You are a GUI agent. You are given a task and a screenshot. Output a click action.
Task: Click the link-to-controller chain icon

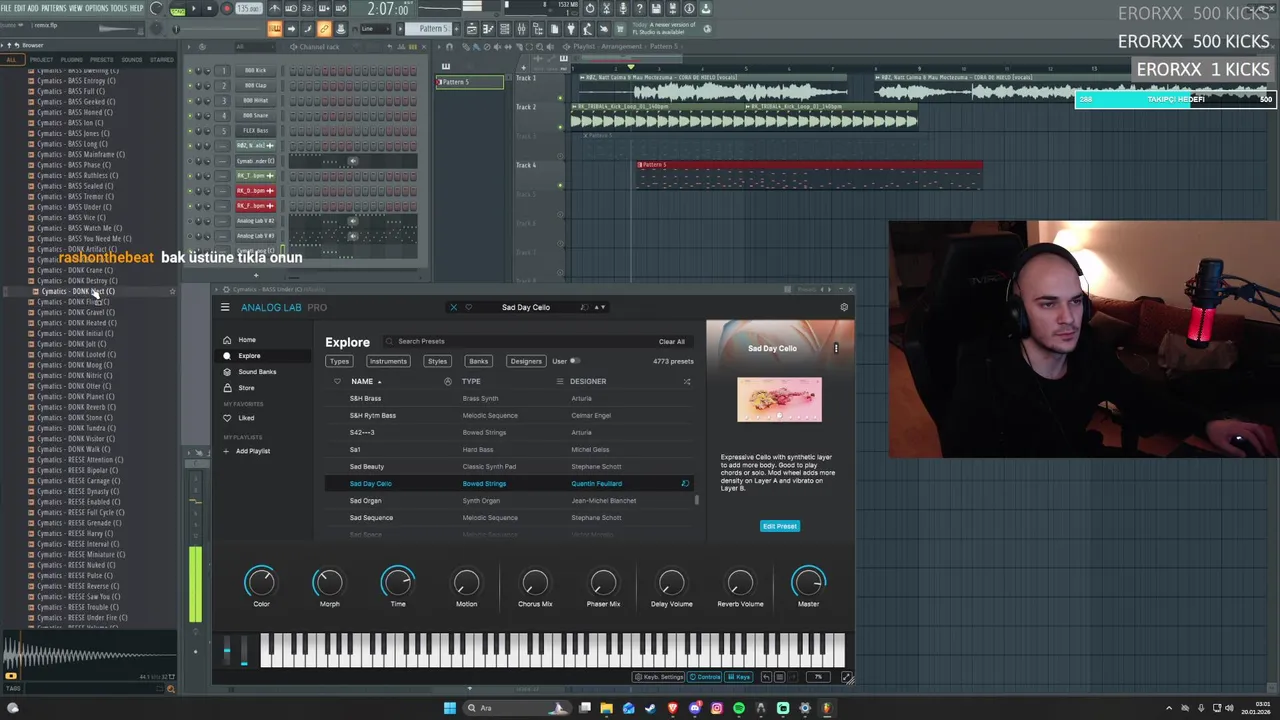click(324, 29)
